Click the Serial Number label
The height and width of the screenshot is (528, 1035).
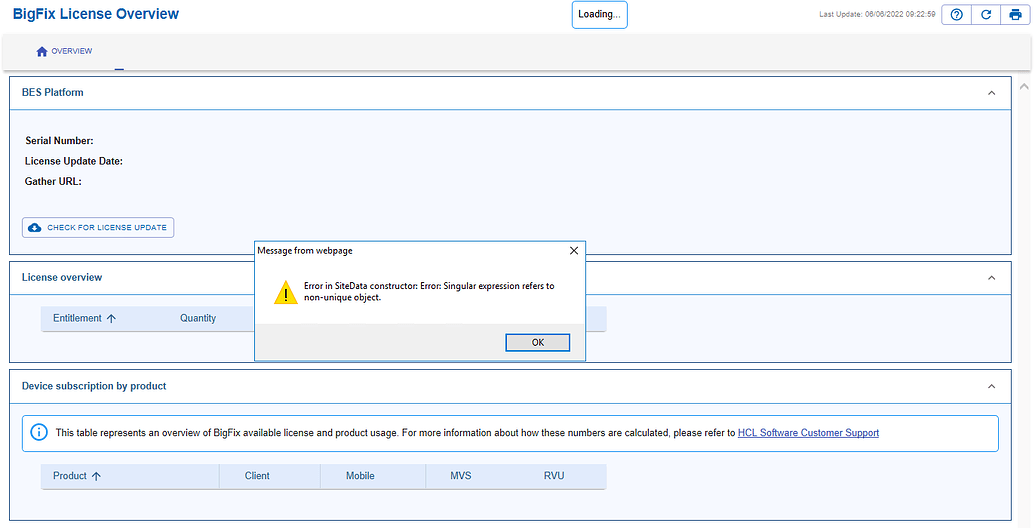(59, 141)
